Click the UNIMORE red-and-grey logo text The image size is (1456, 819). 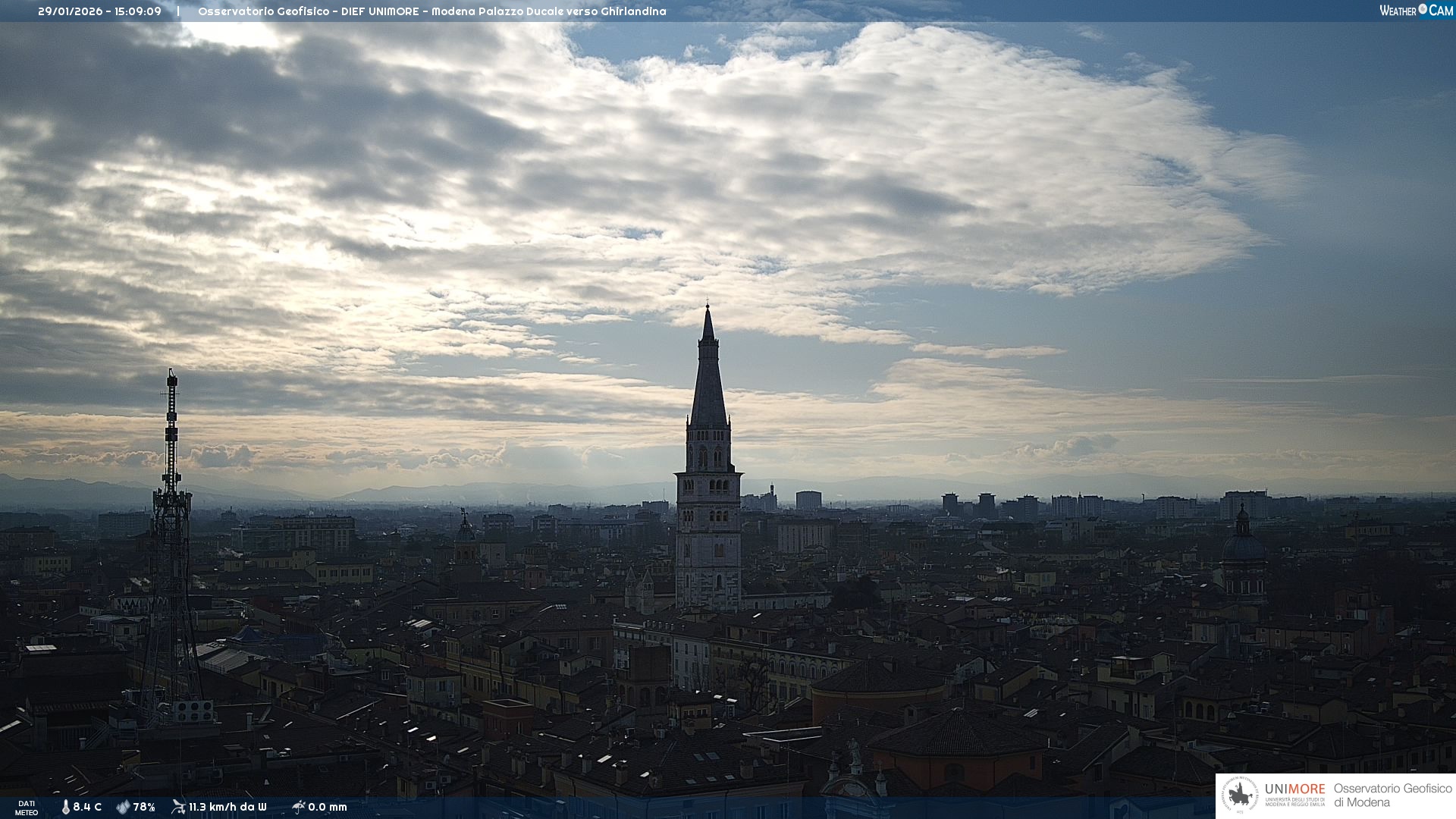pyautogui.click(x=1294, y=789)
